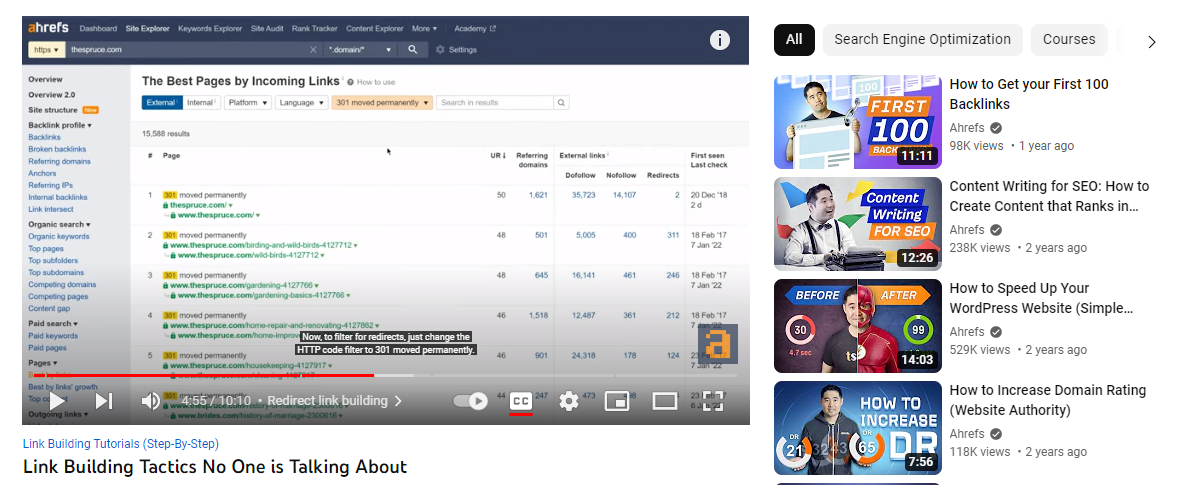Open Dashboard in the Ahrefs navigation
This screenshot has height=485, width=1178.
click(x=98, y=29)
